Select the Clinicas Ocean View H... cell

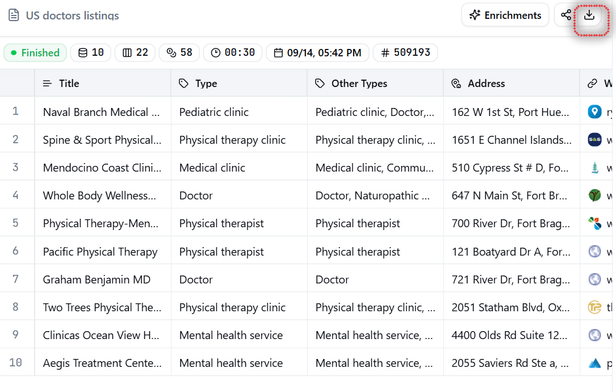[x=103, y=335]
